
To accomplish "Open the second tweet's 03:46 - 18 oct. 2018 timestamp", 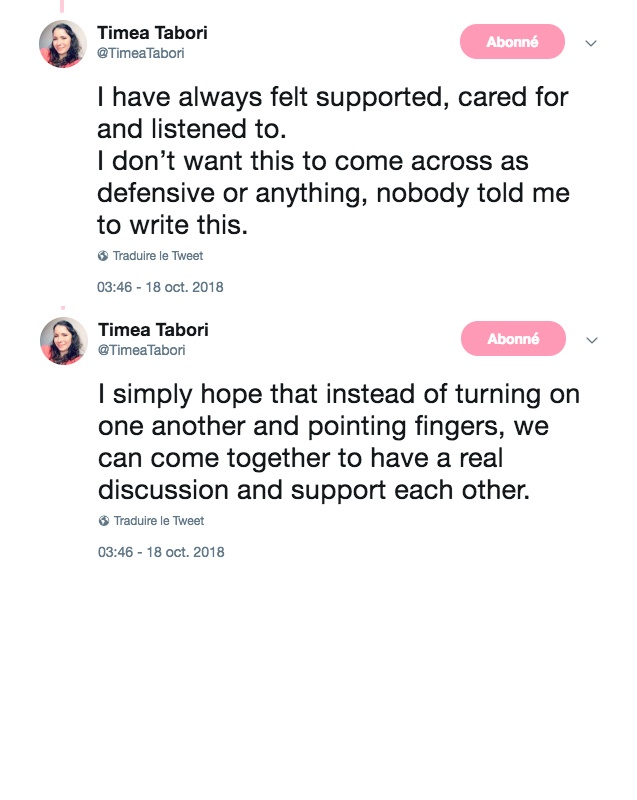I will click(x=160, y=552).
